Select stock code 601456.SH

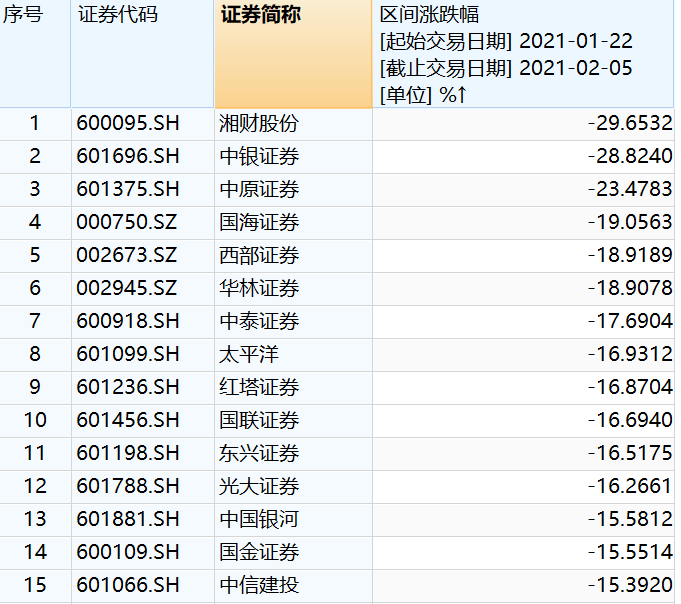coord(128,420)
